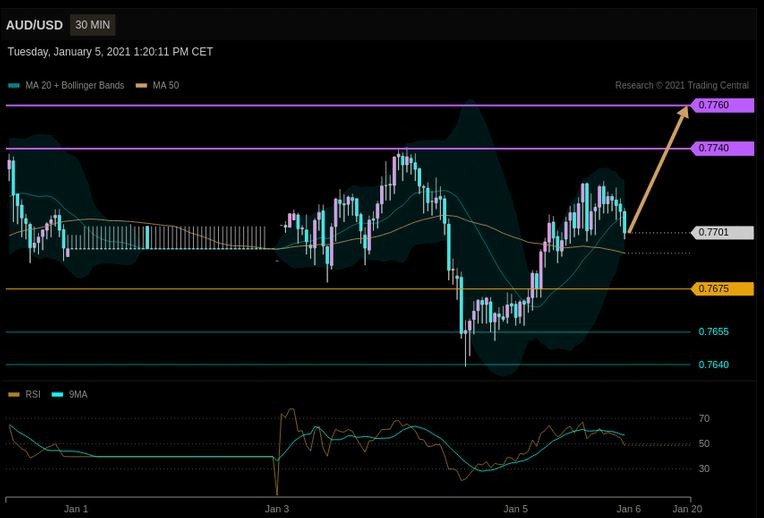Click the 0.7675 pivot price tag
764x518 pixels.
tap(722, 288)
